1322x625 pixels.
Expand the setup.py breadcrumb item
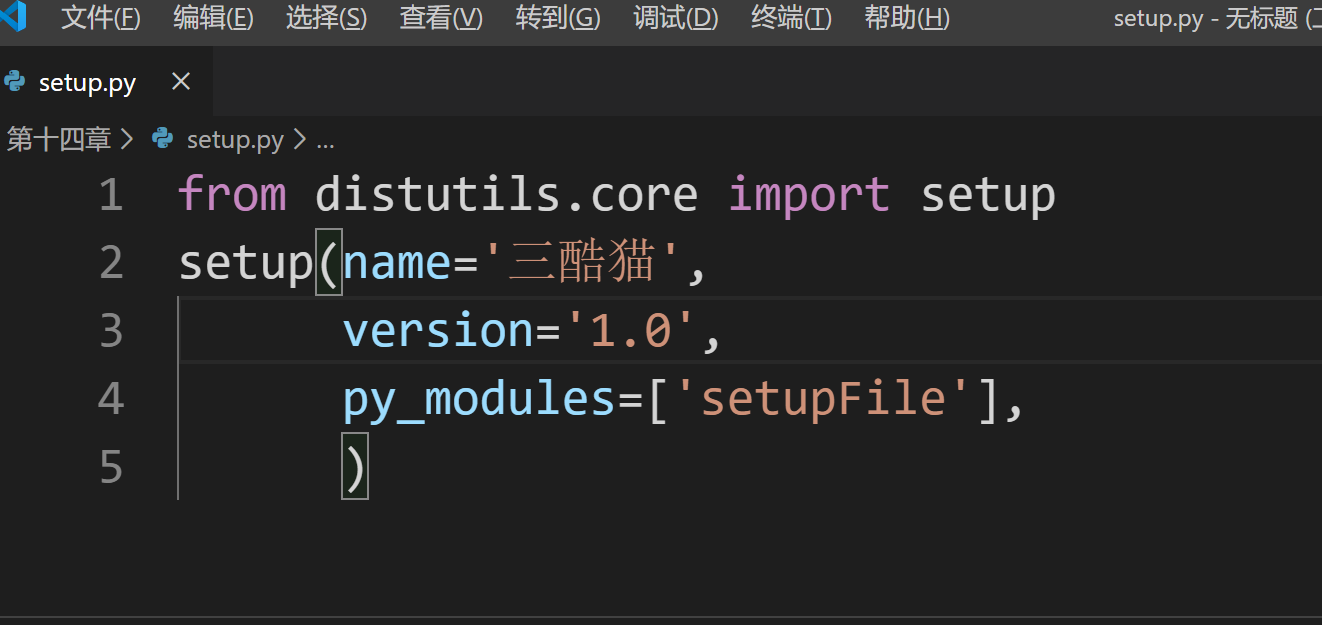tap(235, 139)
